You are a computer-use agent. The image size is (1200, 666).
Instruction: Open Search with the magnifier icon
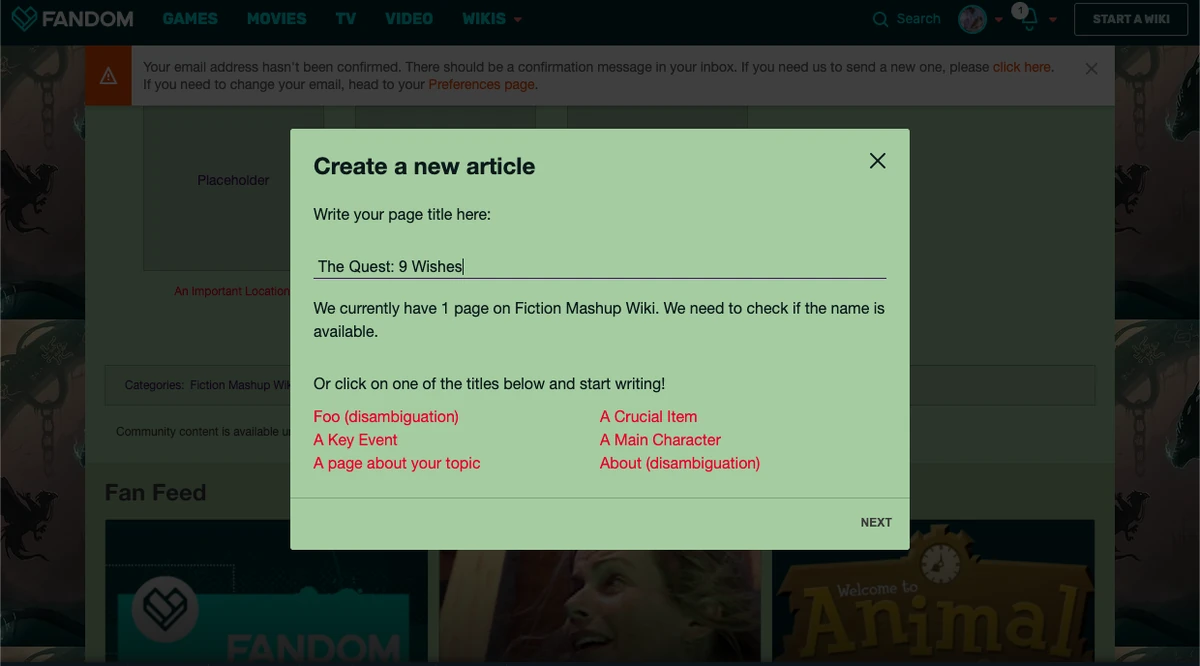880,19
